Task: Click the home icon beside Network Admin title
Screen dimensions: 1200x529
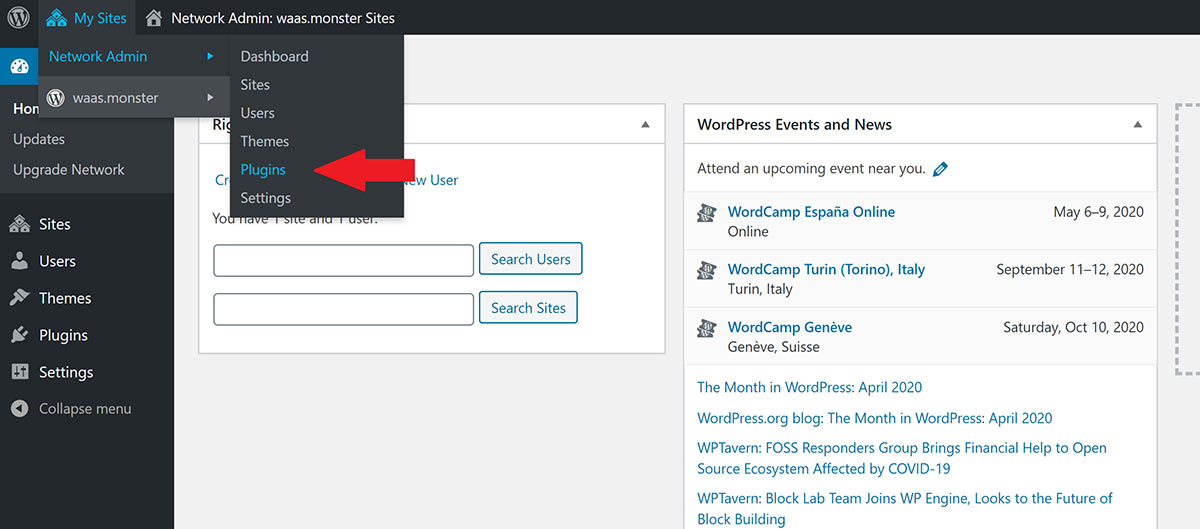Action: tap(153, 18)
